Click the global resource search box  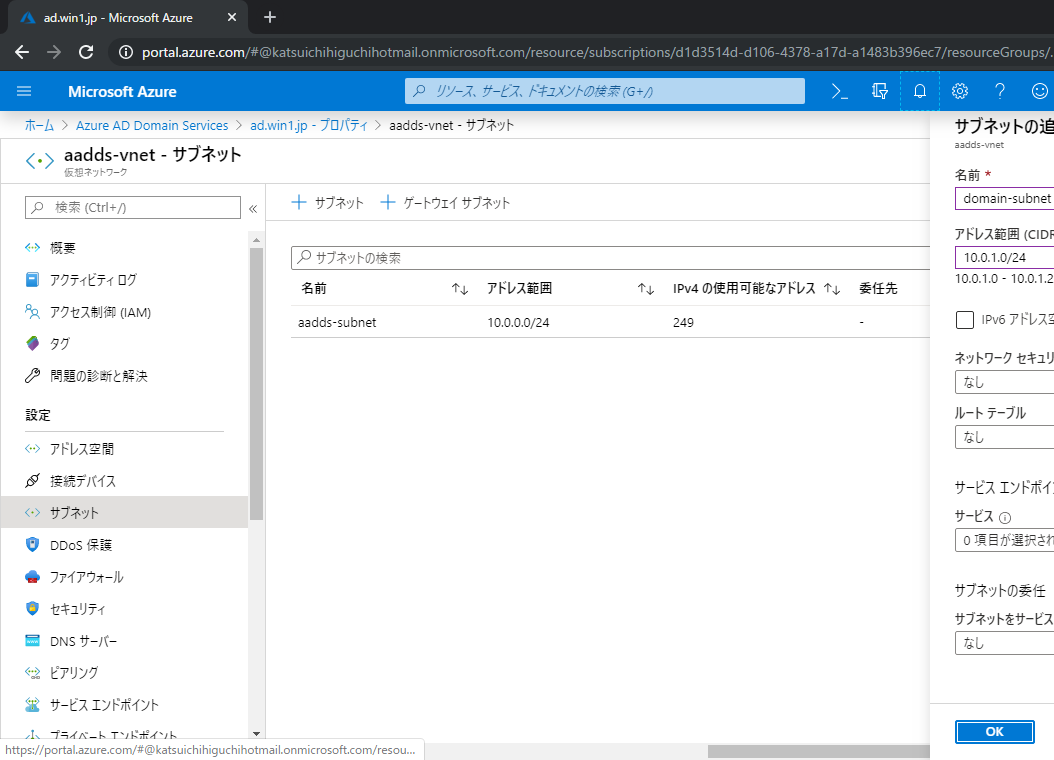point(604,91)
